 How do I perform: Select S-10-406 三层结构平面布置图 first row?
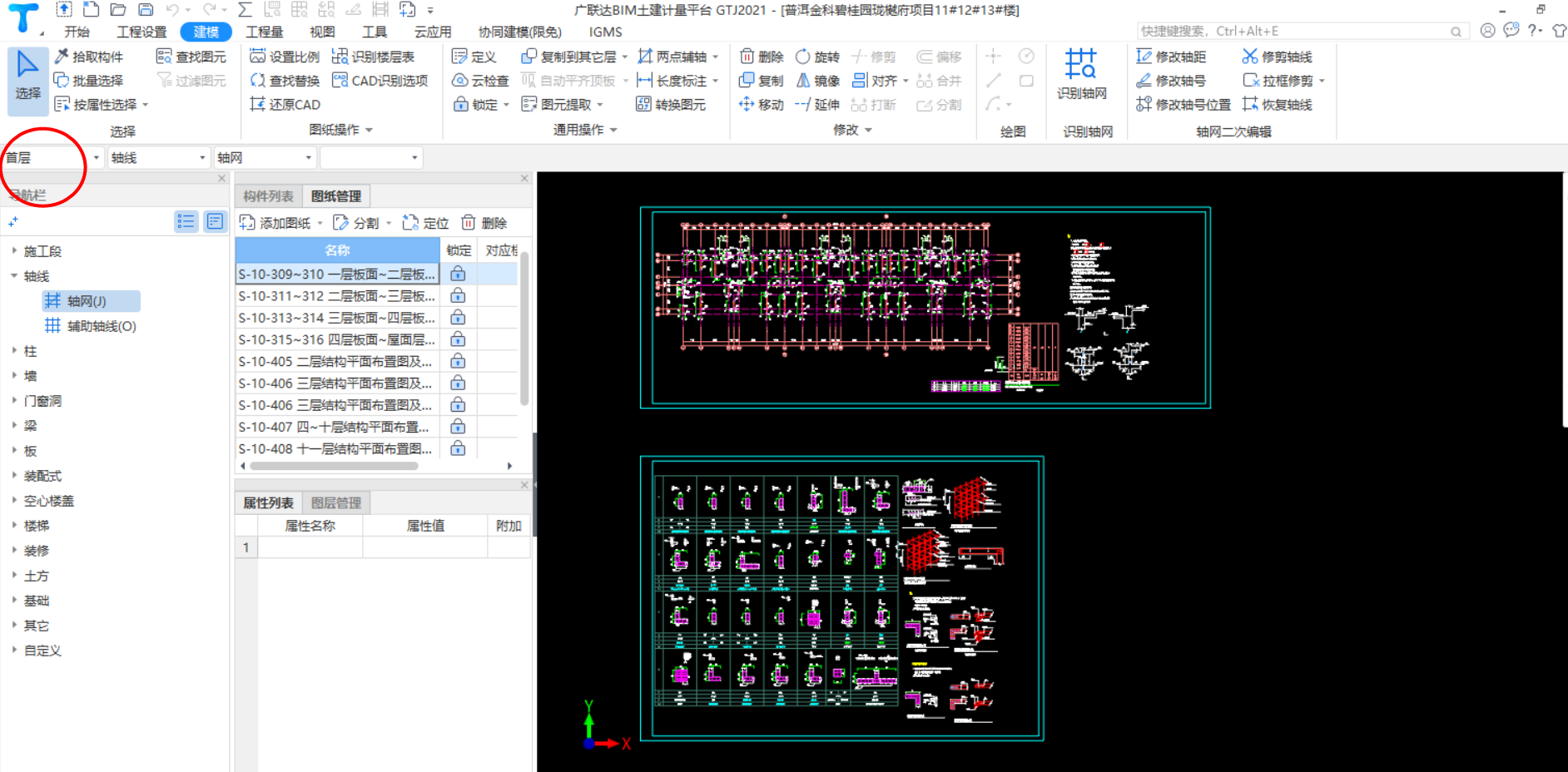[x=336, y=384]
